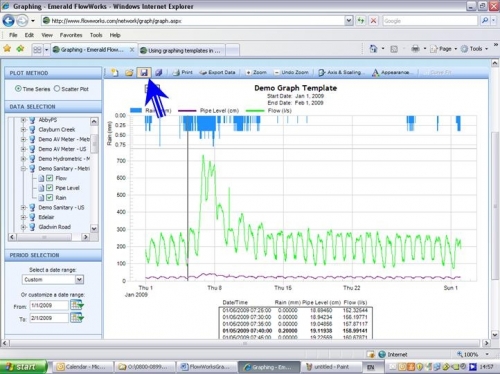The image size is (500, 374).
Task: Collapse the Demo Sanitary - Metric node
Action: (23, 168)
